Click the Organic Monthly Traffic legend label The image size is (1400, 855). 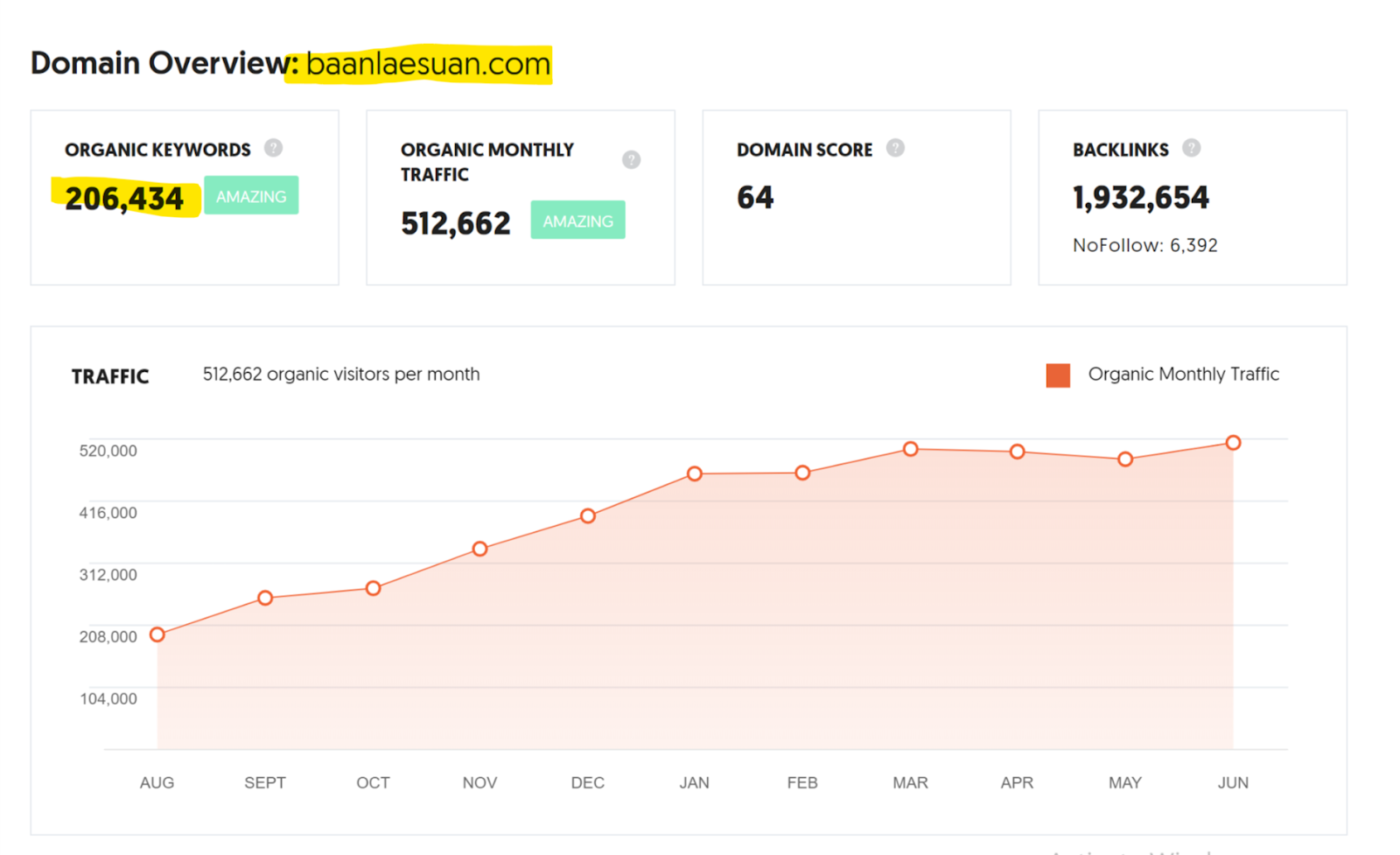(1184, 375)
